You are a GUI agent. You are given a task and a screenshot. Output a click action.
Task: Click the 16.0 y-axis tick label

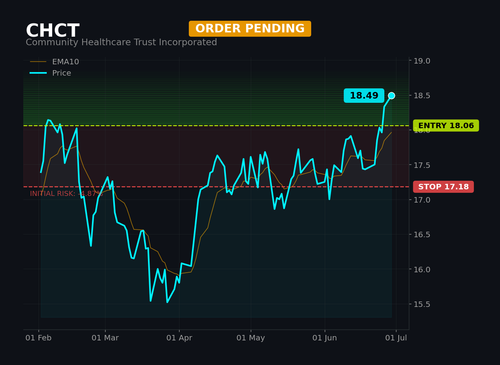click(x=422, y=269)
